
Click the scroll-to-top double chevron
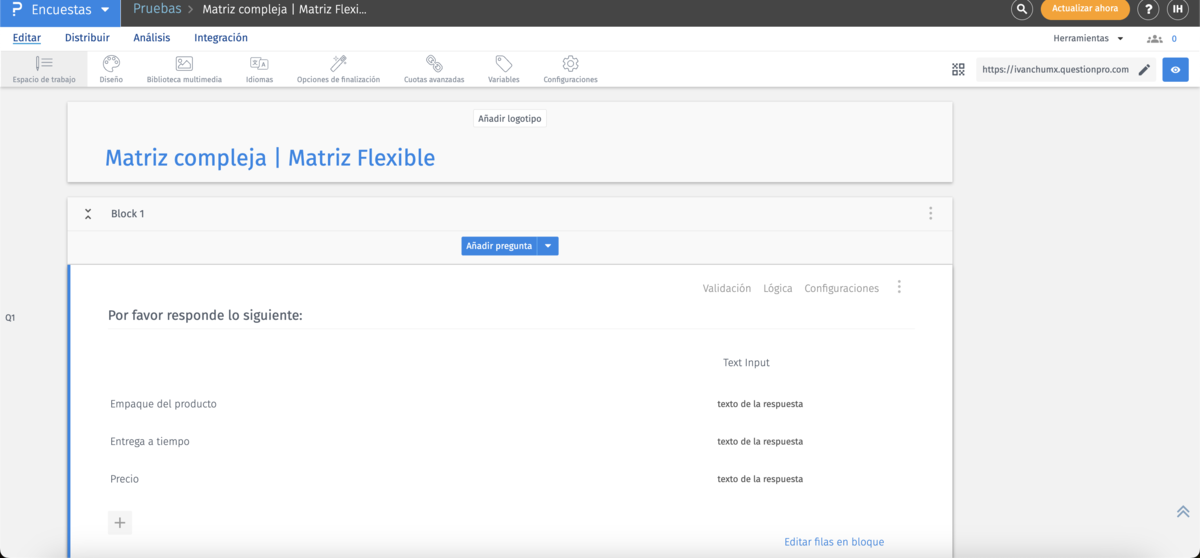pos(1183,511)
